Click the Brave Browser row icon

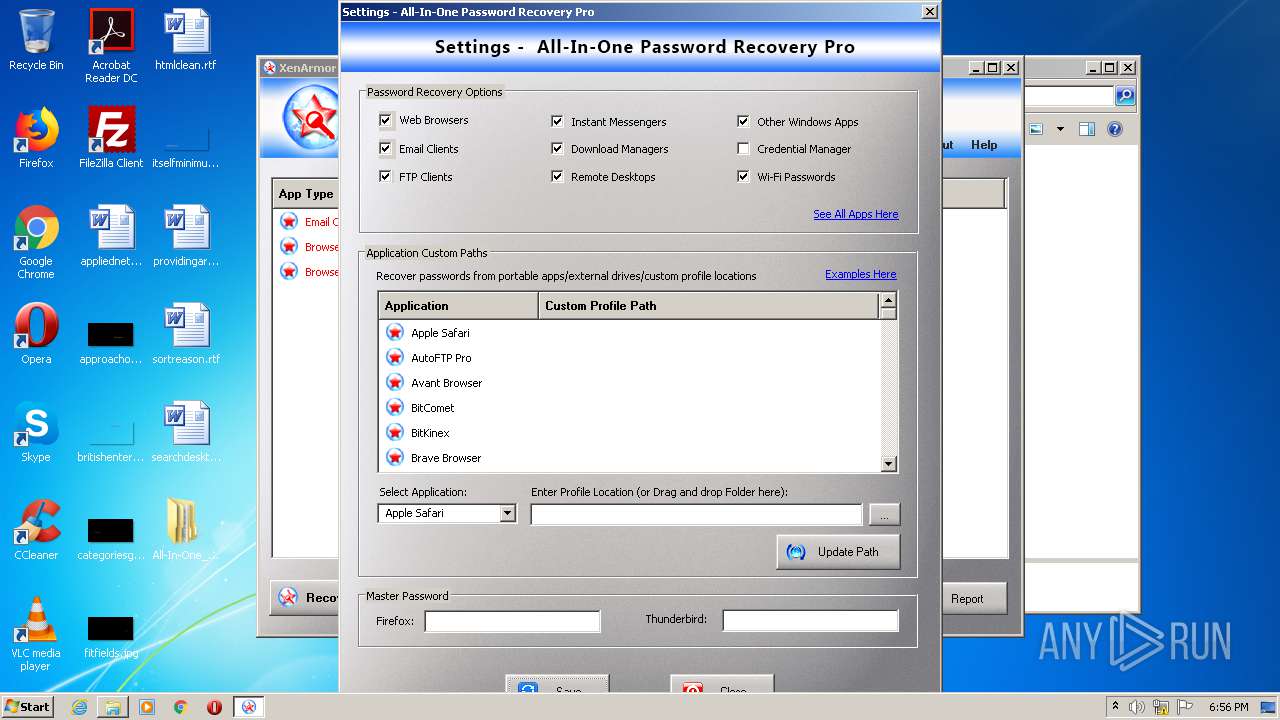point(395,457)
